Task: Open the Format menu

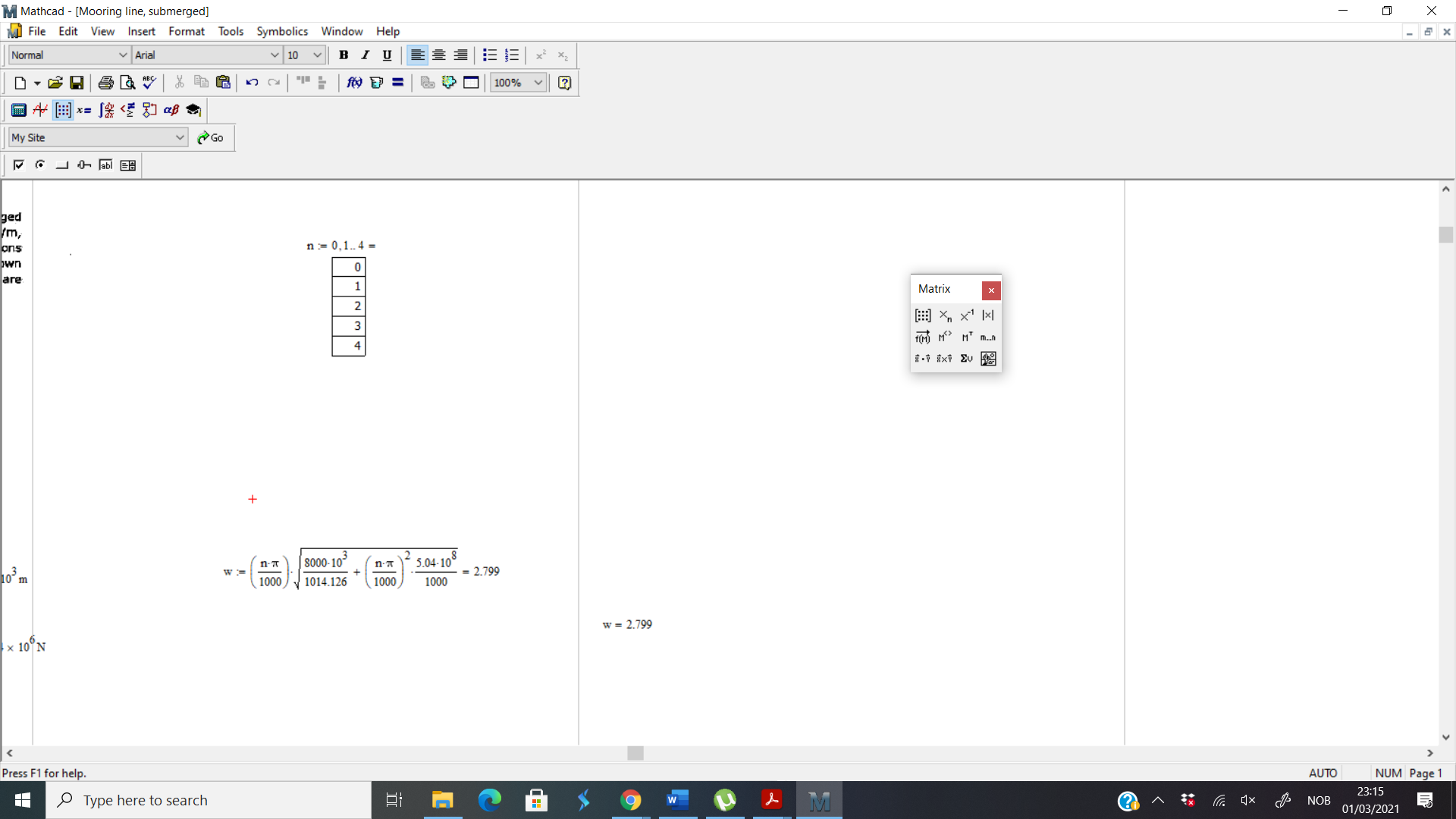Action: click(x=186, y=31)
